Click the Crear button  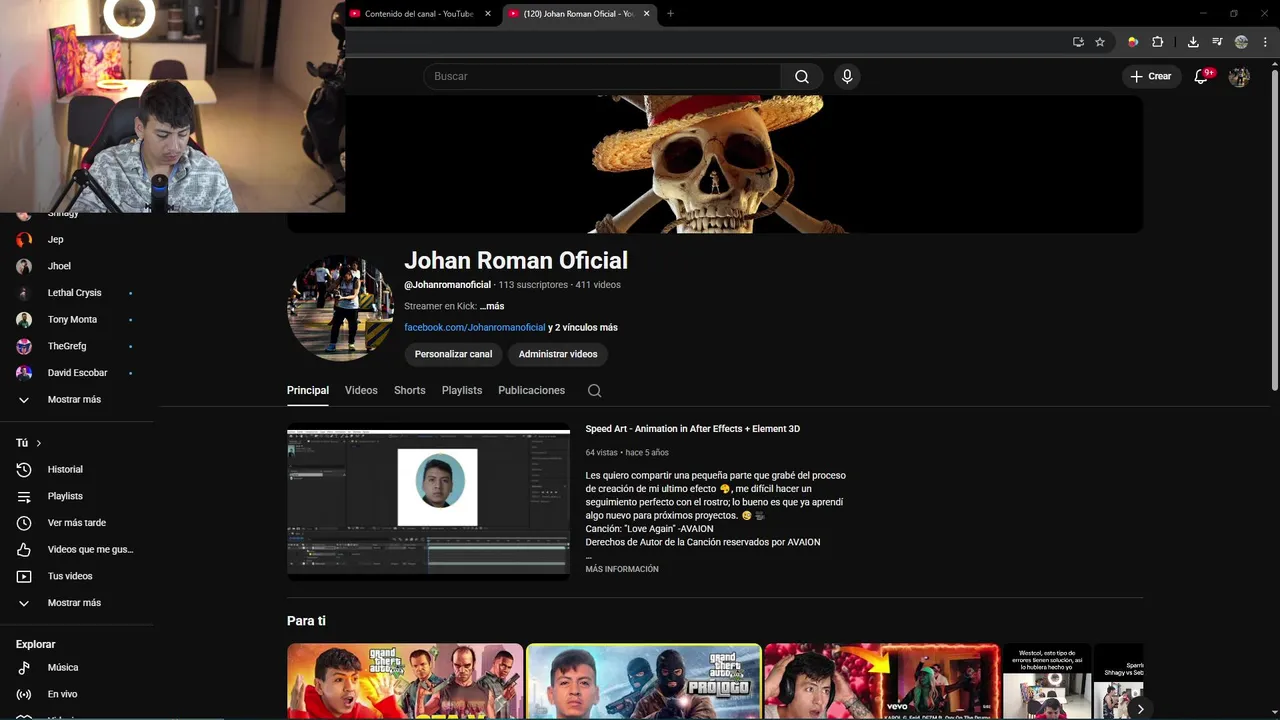(1151, 76)
